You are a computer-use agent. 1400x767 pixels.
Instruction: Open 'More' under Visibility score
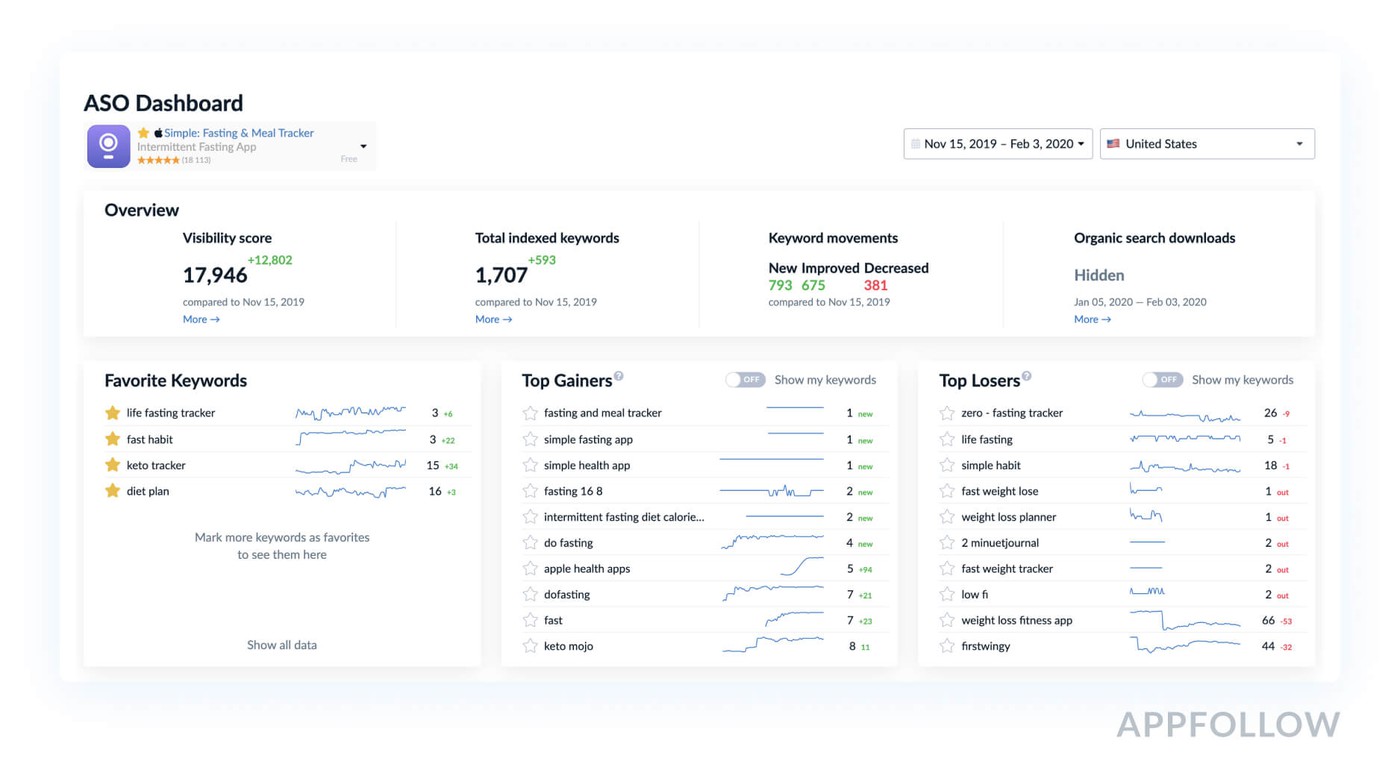200,319
